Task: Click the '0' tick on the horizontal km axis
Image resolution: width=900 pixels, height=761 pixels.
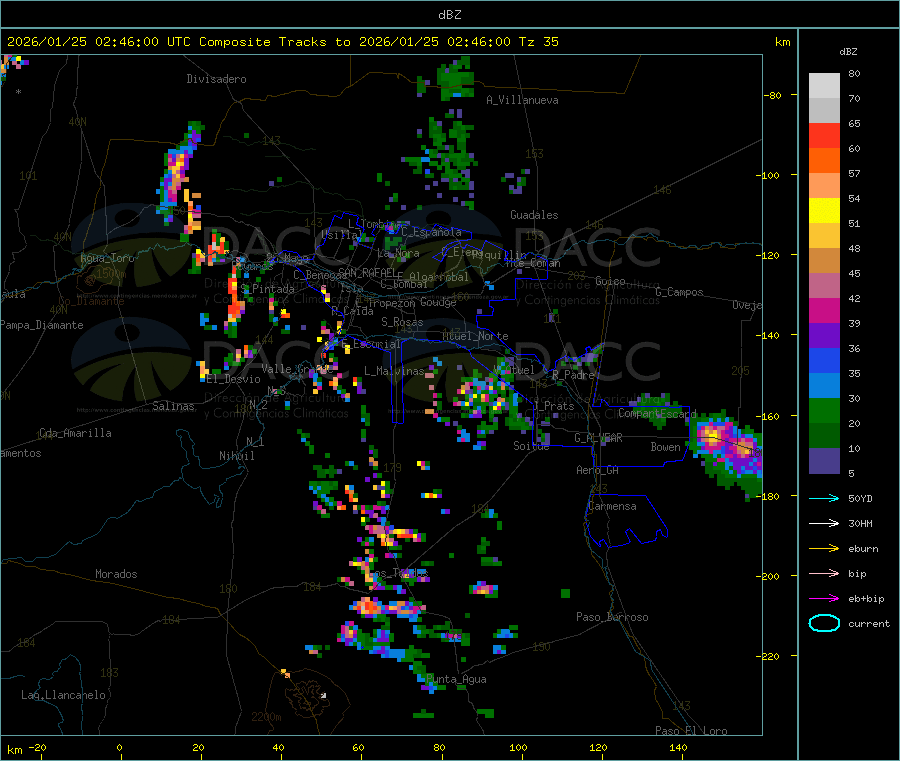Action: (x=119, y=747)
